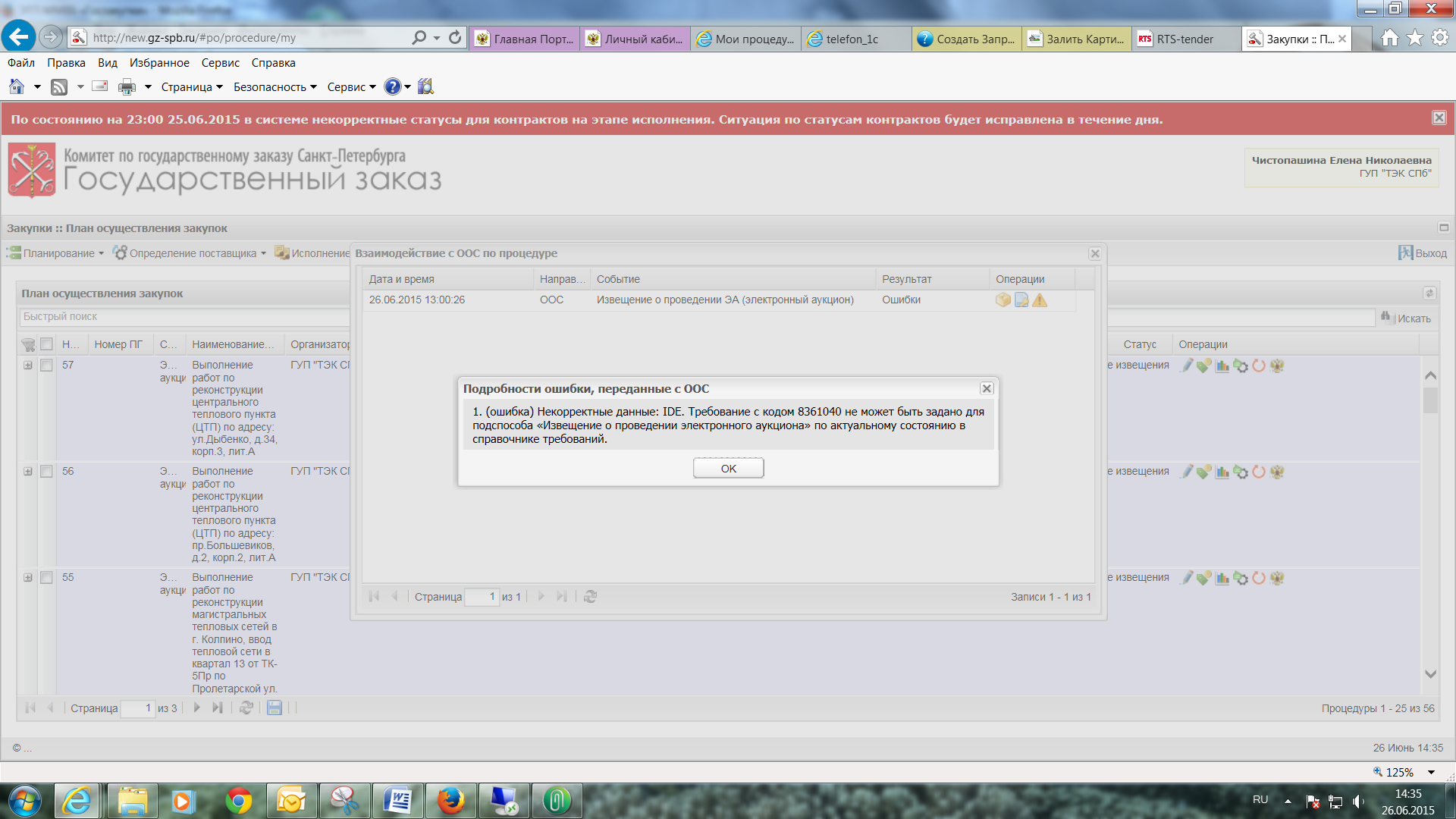Switch to the RTS-tender browser tab

point(1185,39)
